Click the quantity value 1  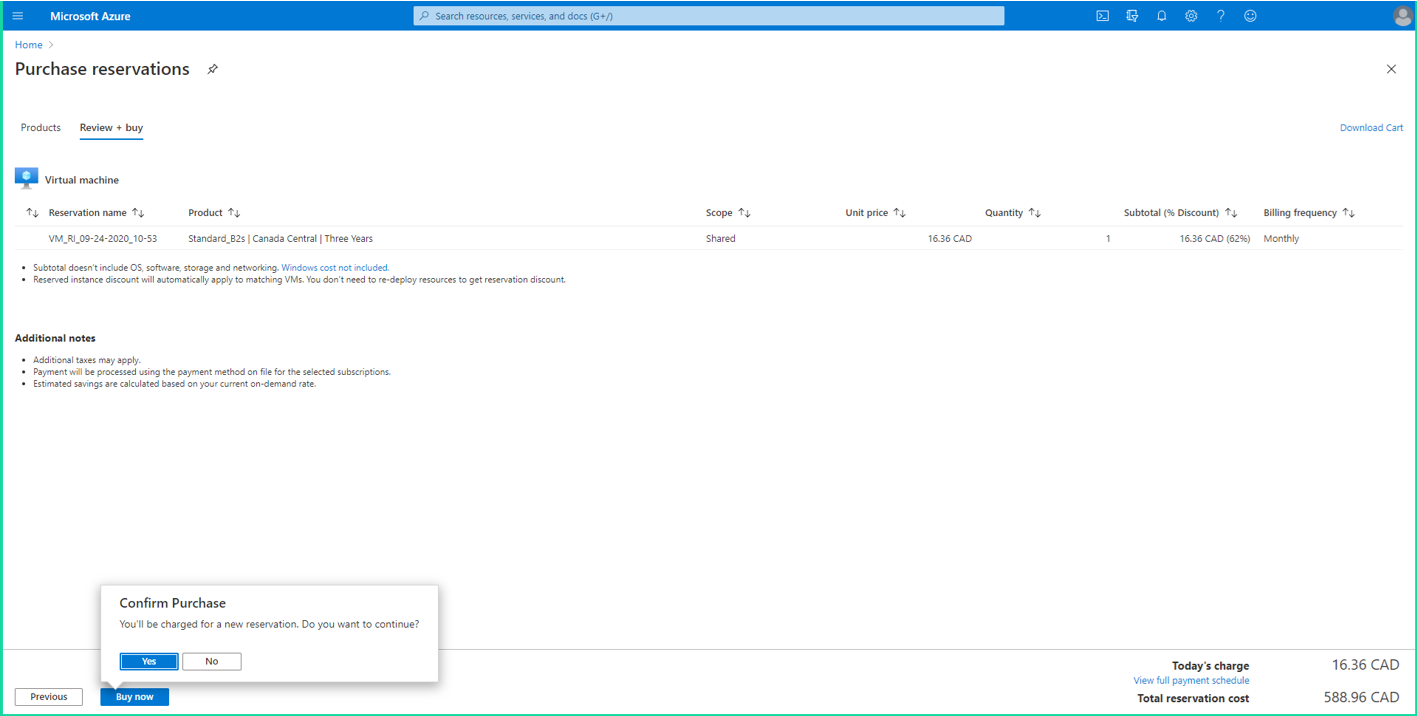pyautogui.click(x=1108, y=239)
